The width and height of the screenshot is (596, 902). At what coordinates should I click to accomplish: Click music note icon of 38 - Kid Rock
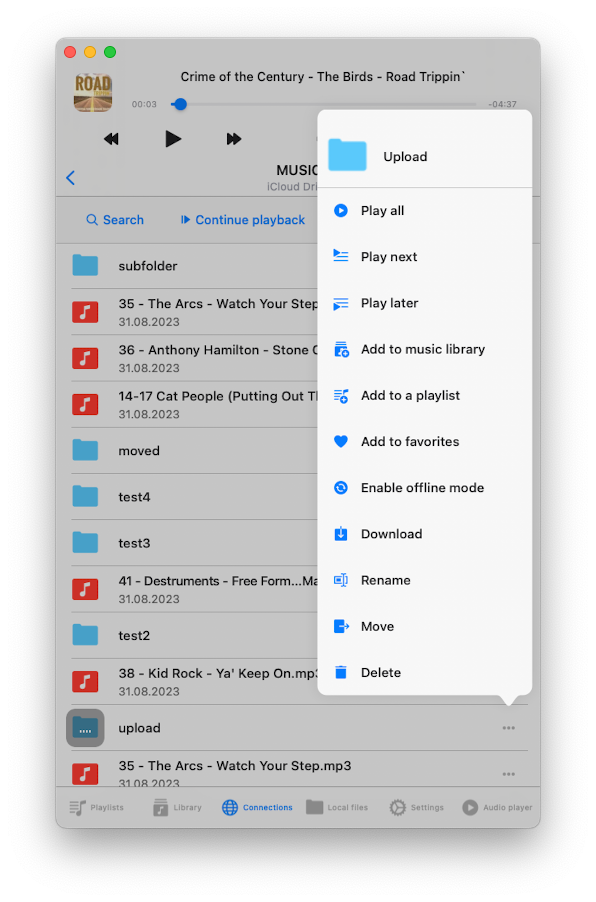(x=85, y=682)
